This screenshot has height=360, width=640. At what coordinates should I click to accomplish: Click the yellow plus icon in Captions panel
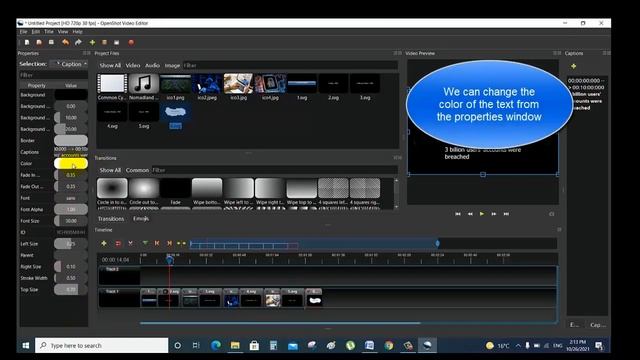[573, 66]
